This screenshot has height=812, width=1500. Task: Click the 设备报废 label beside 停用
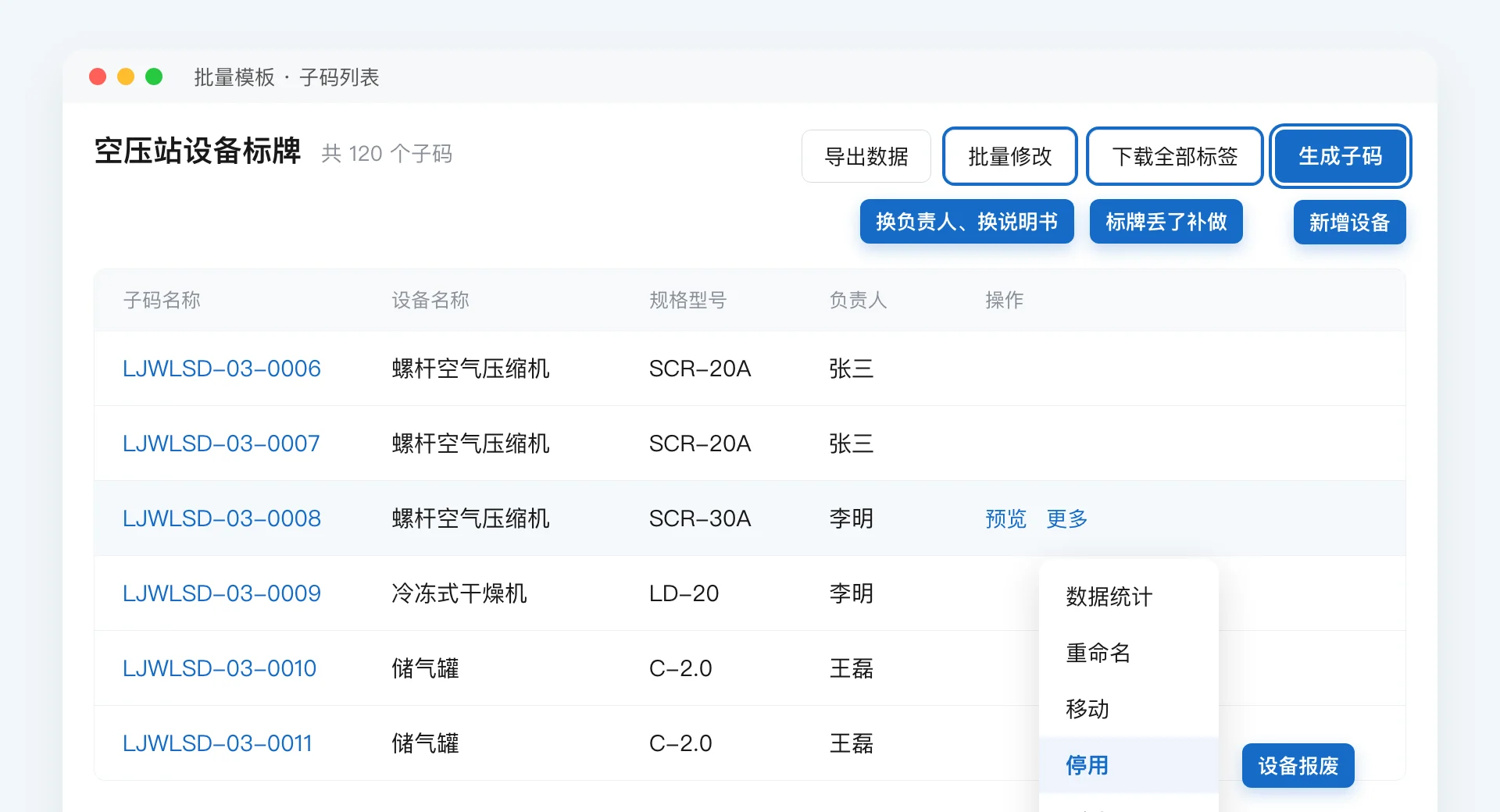(x=1298, y=766)
